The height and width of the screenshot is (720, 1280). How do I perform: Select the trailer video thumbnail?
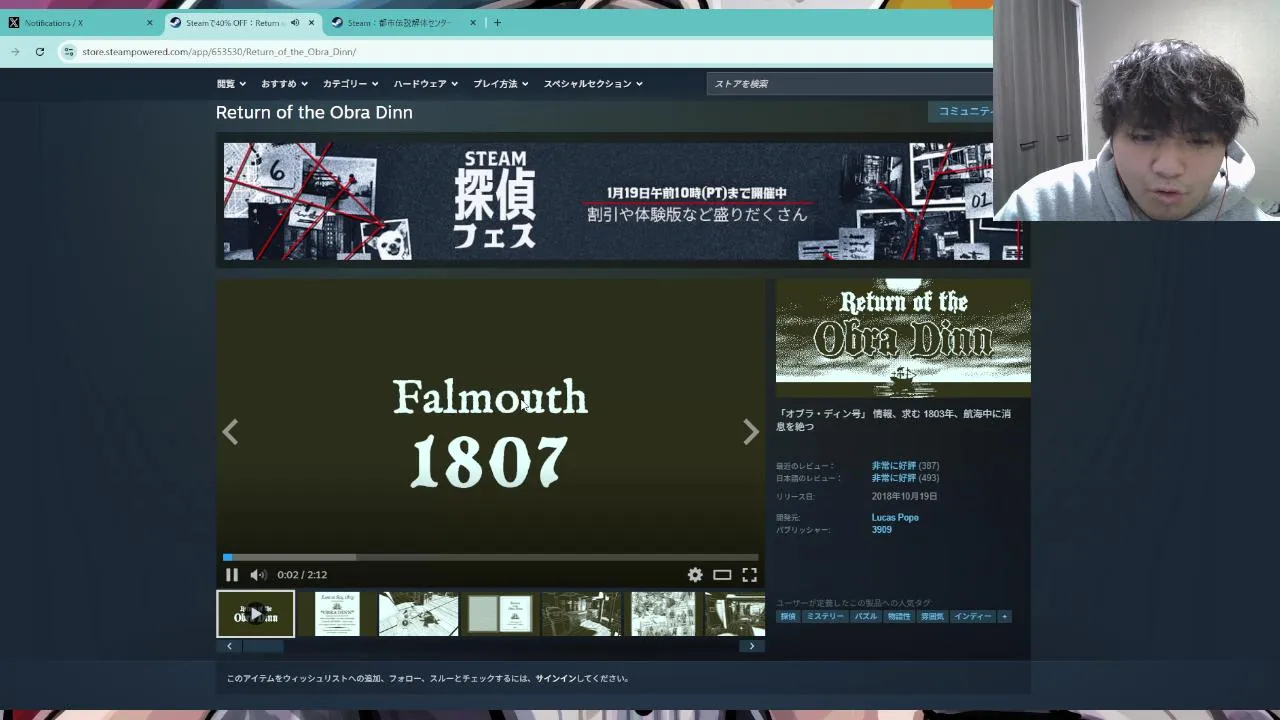[256, 614]
